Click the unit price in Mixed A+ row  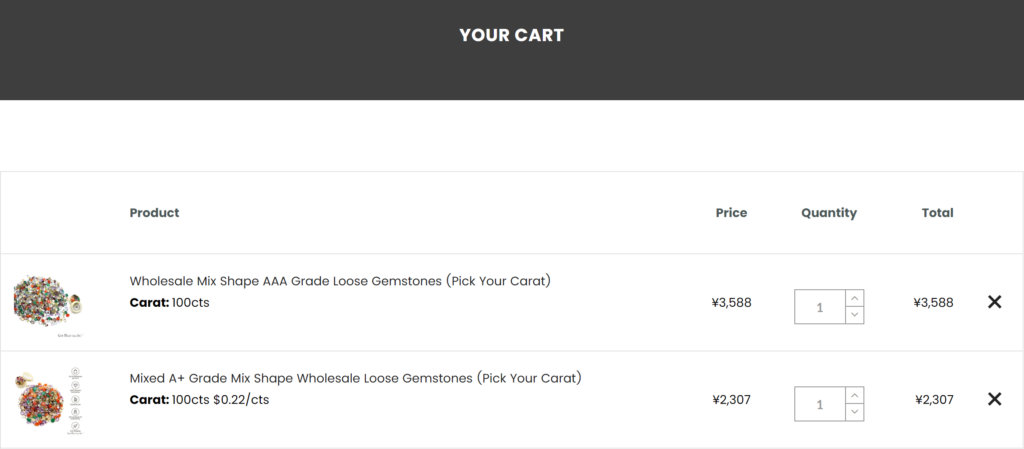731,399
